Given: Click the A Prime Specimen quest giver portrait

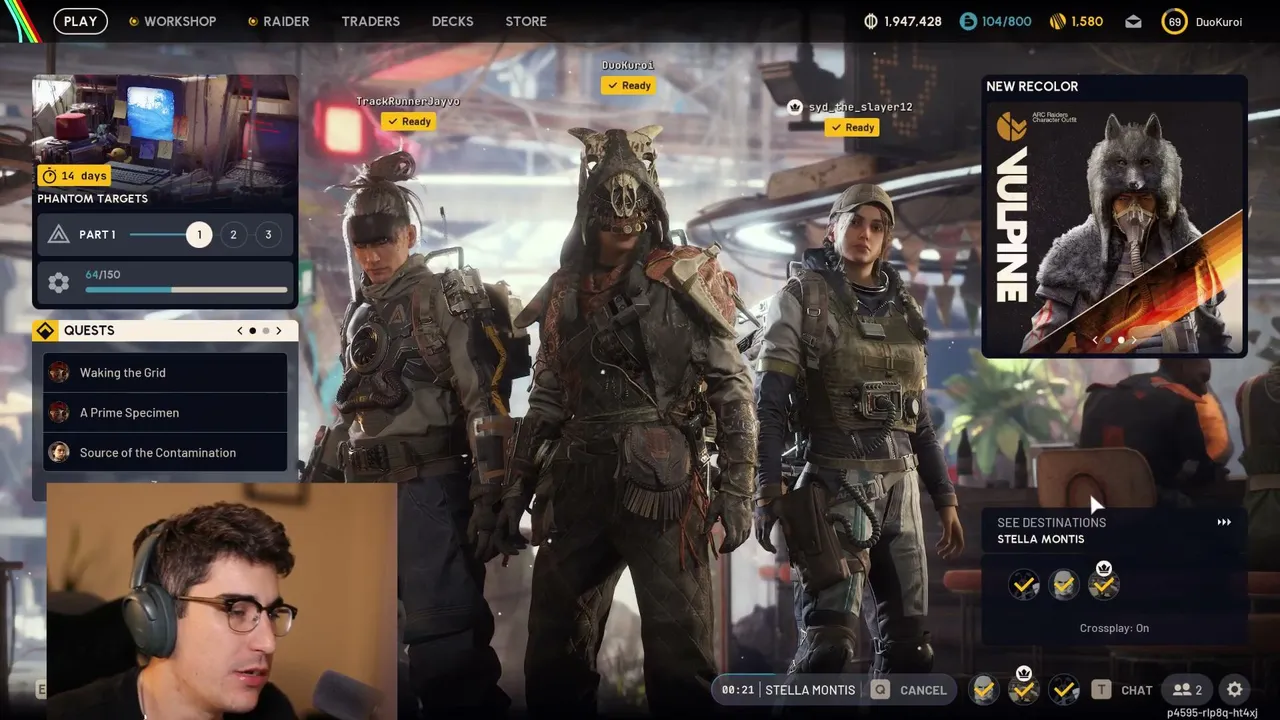Looking at the screenshot, I should [59, 412].
